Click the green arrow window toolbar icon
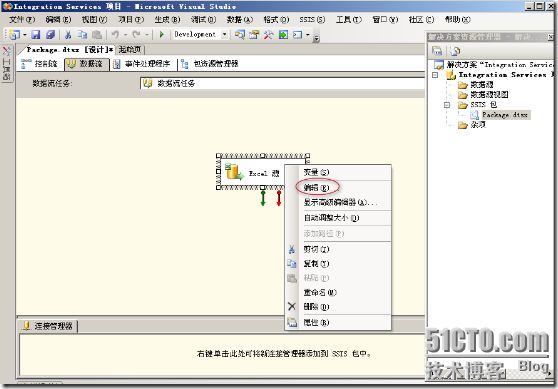 click(283, 35)
